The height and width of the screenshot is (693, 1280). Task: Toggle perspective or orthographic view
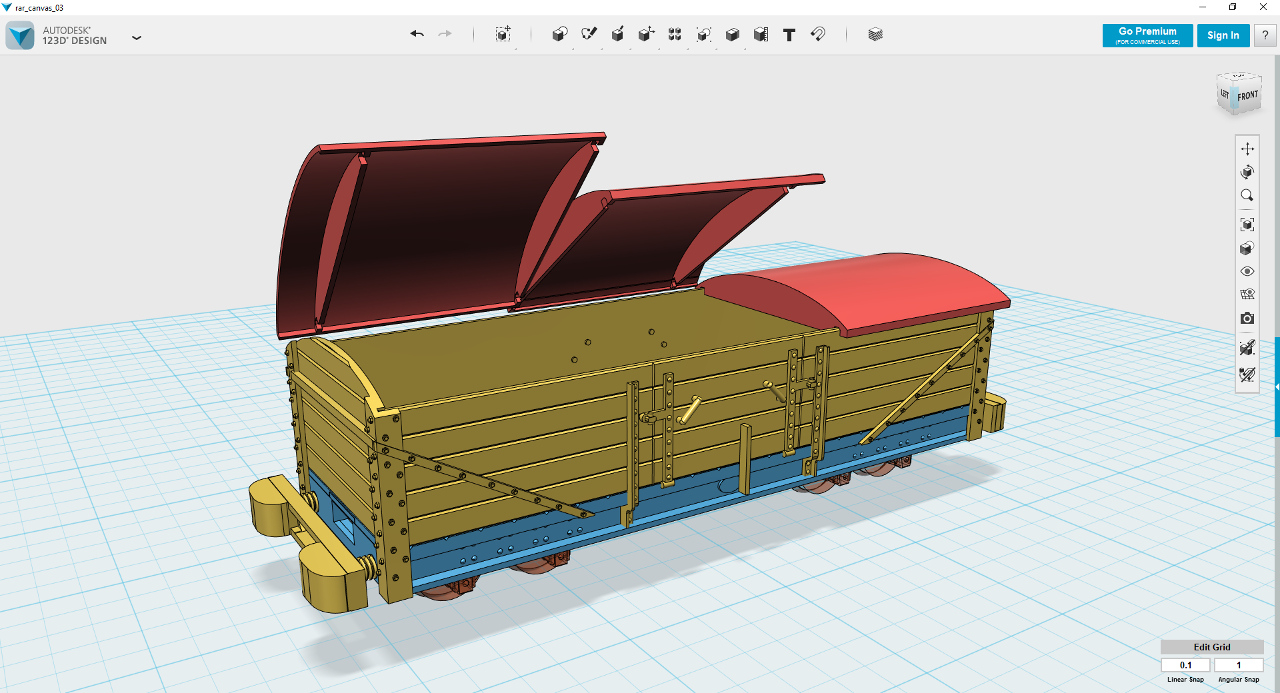click(x=1247, y=248)
